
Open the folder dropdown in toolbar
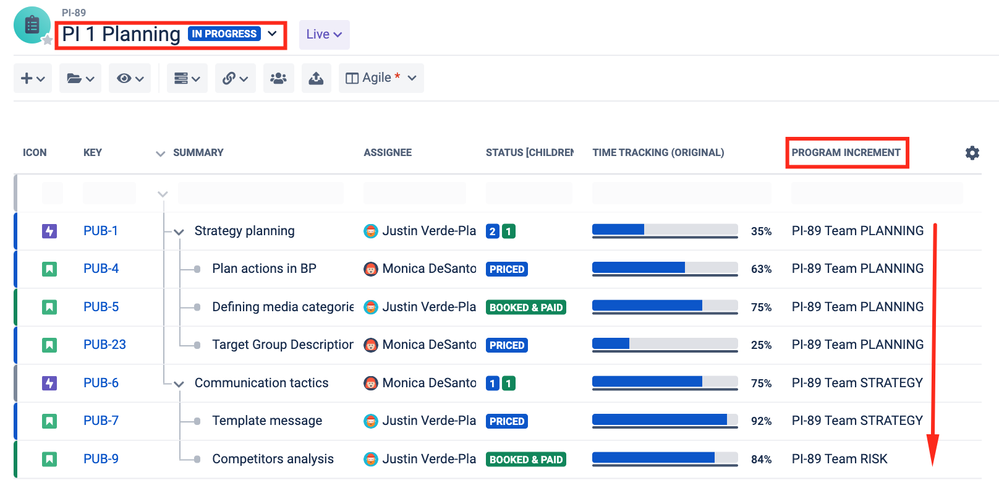(80, 78)
